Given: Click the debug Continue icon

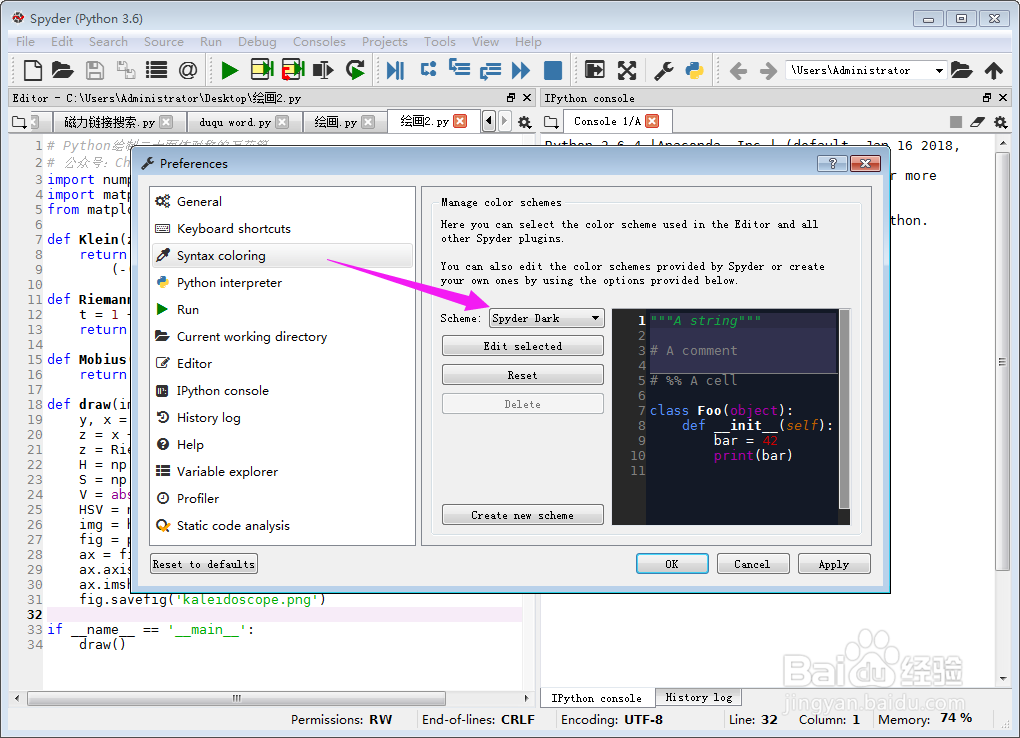Looking at the screenshot, I should tap(521, 70).
